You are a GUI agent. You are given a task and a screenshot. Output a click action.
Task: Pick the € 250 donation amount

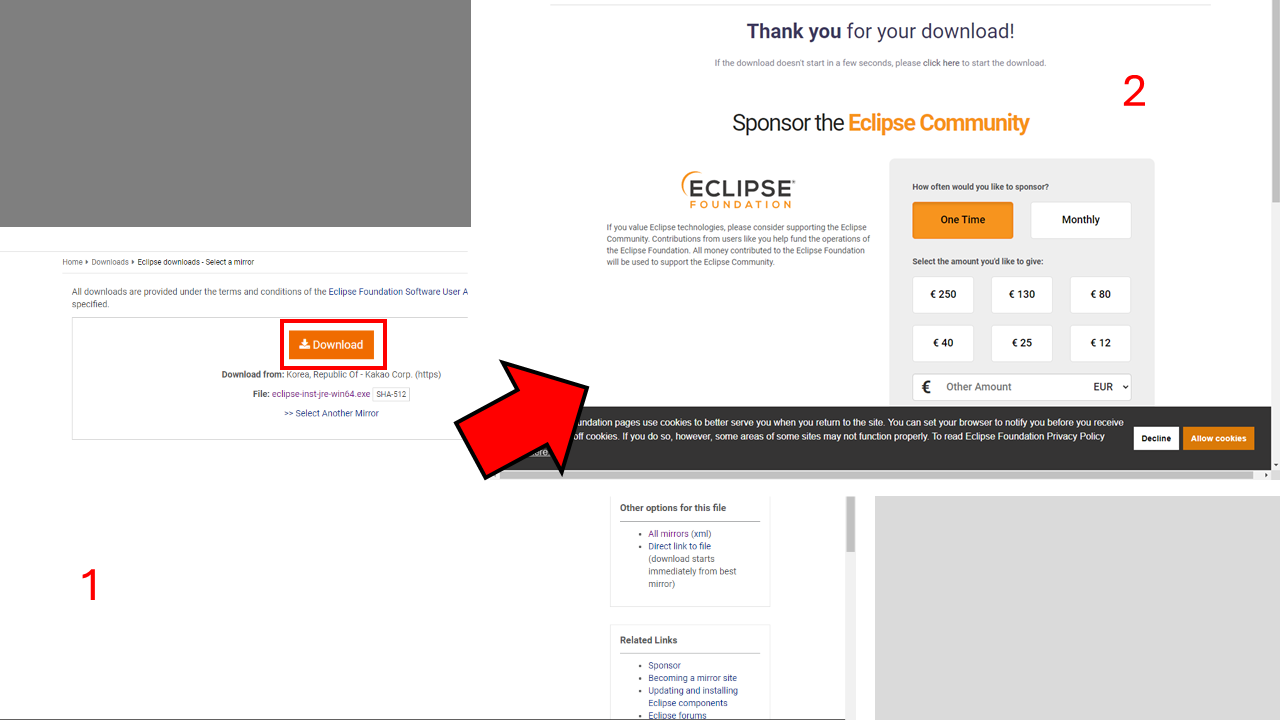click(x=943, y=294)
